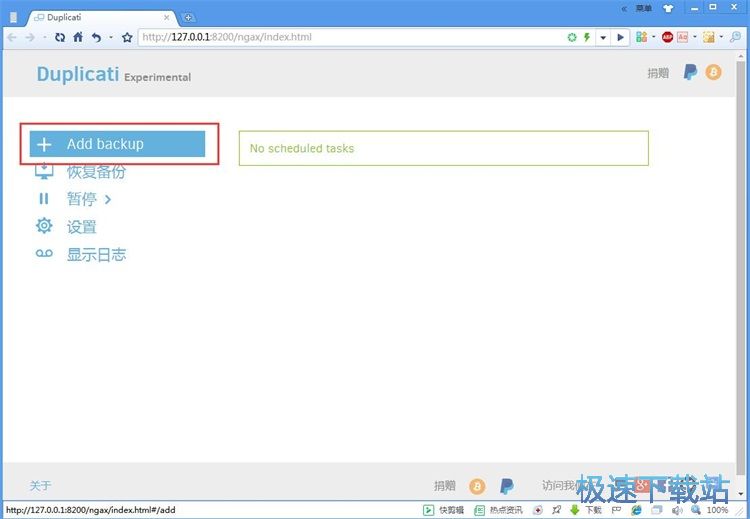750x519 pixels.
Task: Click the green lightning speed-mode icon
Action: (587, 37)
